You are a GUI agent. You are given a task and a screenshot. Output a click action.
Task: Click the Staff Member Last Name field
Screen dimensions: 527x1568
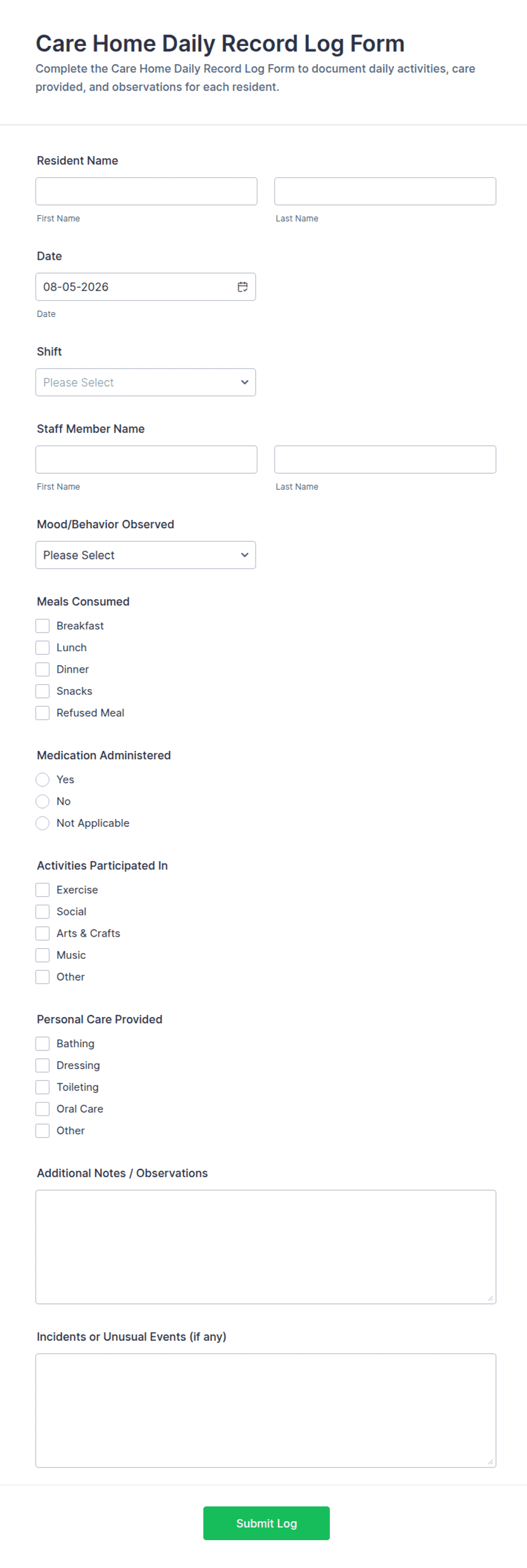pyautogui.click(x=385, y=460)
